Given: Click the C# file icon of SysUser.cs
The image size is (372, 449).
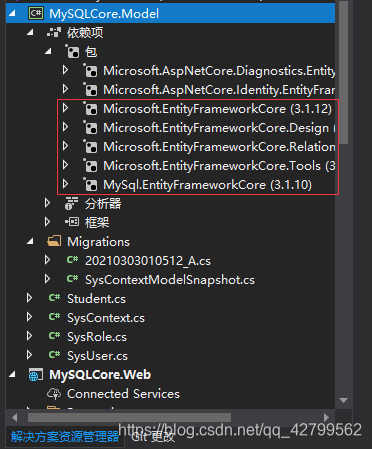Looking at the screenshot, I should tap(54, 355).
